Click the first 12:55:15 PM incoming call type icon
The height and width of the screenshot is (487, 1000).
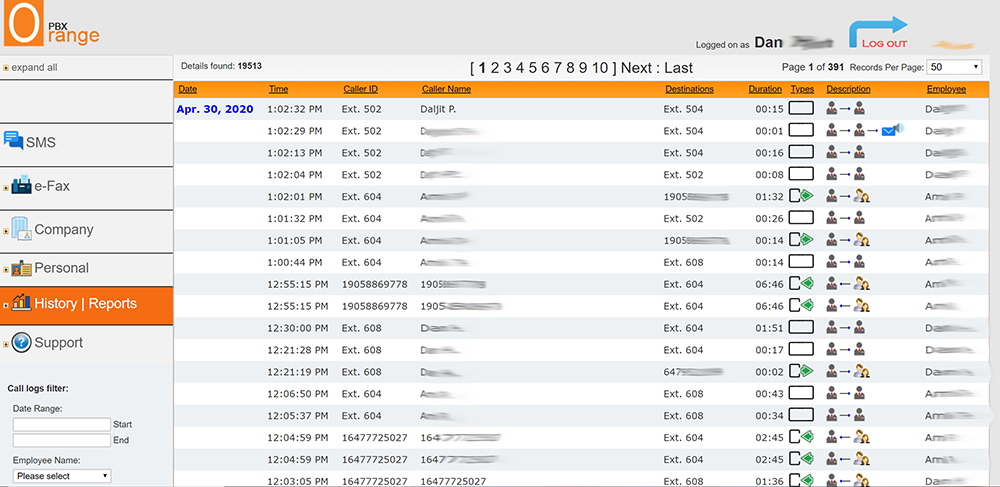pos(802,283)
